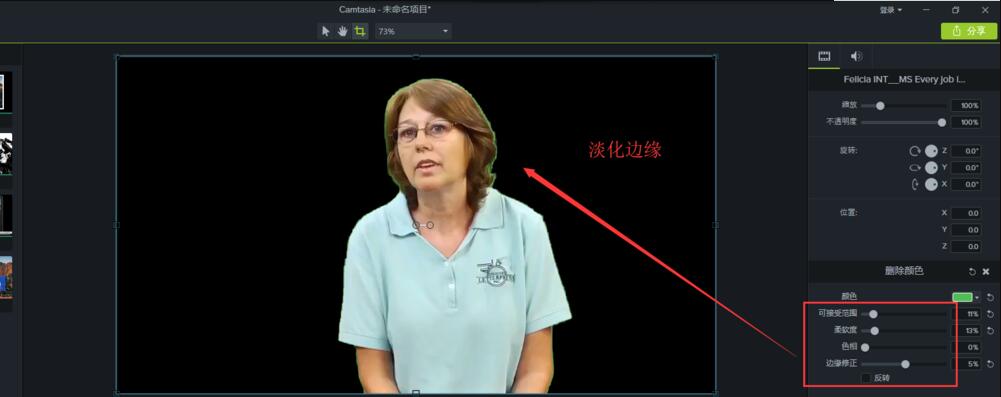Click the 可接受范围 tolerance slider handle

pyautogui.click(x=873, y=314)
